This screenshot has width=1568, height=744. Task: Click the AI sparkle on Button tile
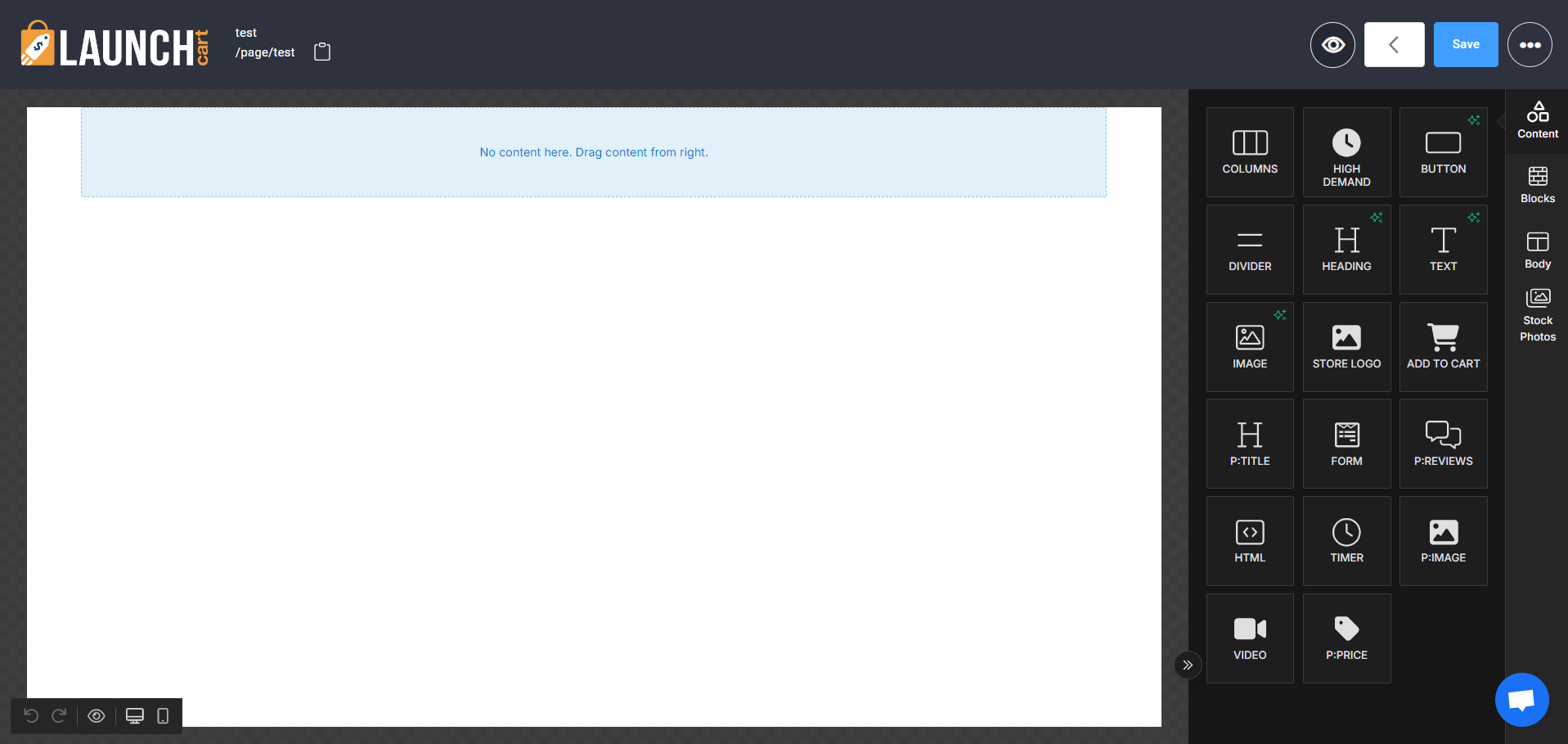point(1473,120)
